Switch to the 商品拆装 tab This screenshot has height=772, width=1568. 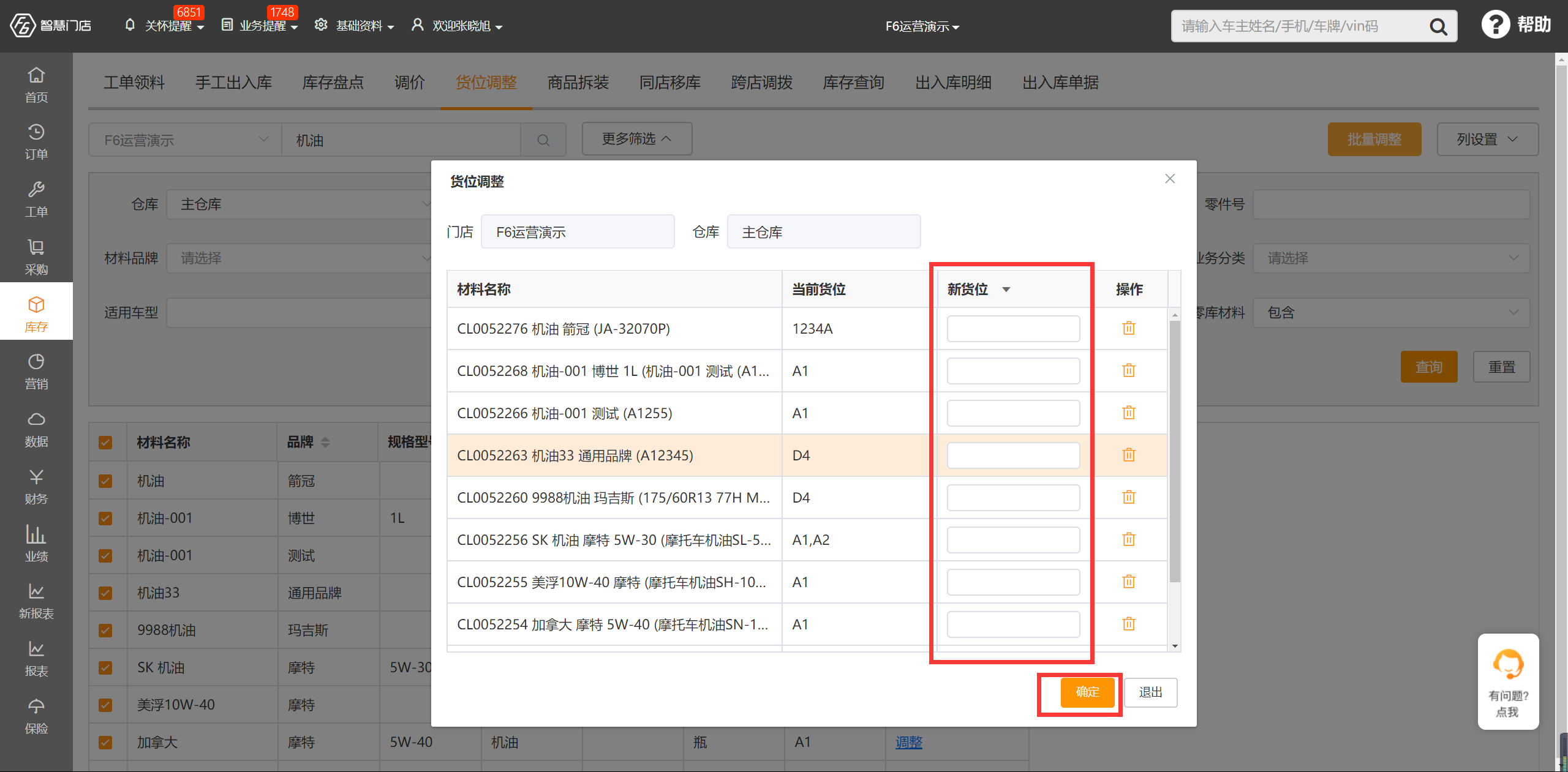(578, 83)
